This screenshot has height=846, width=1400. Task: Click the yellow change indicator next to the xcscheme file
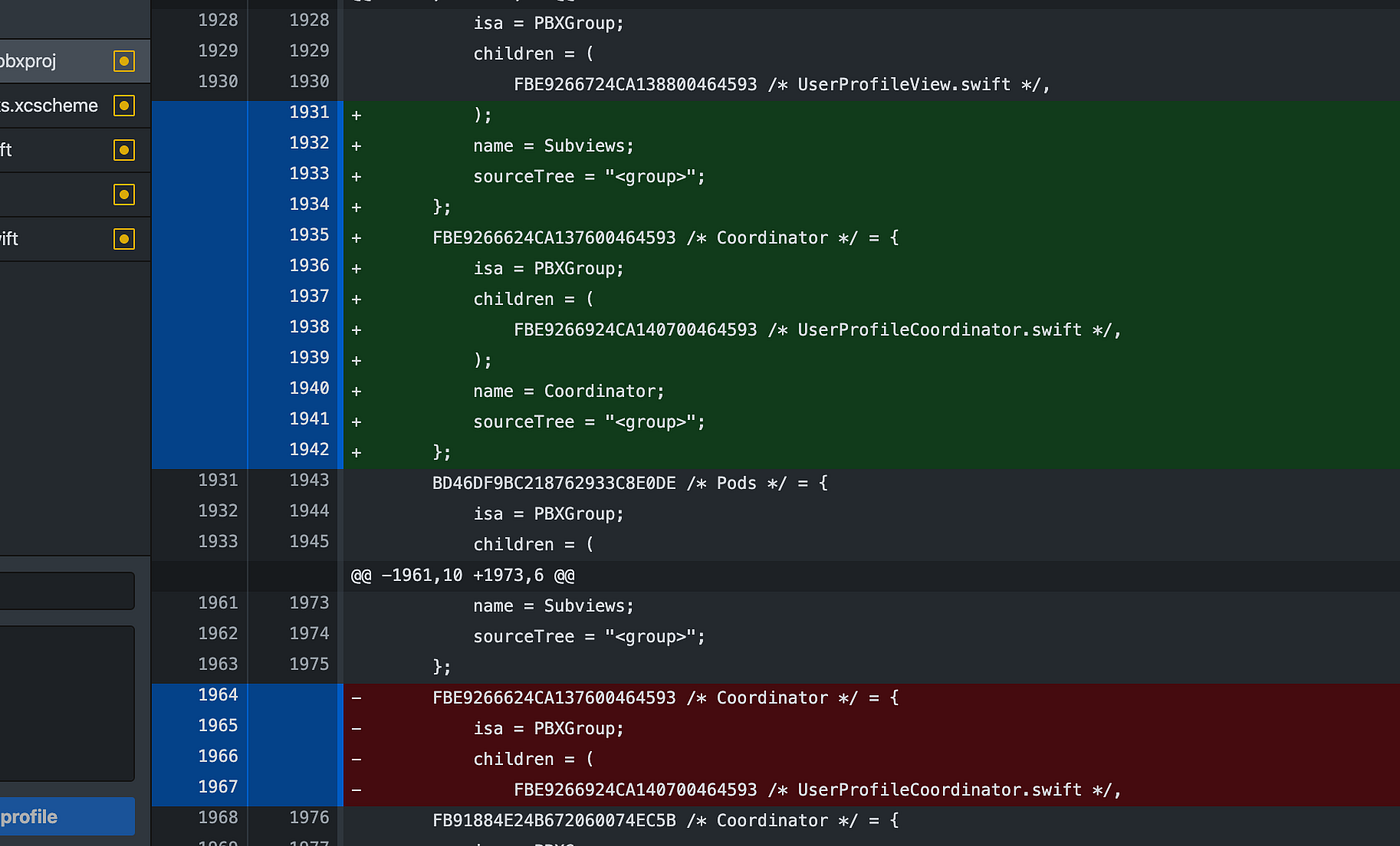[123, 105]
